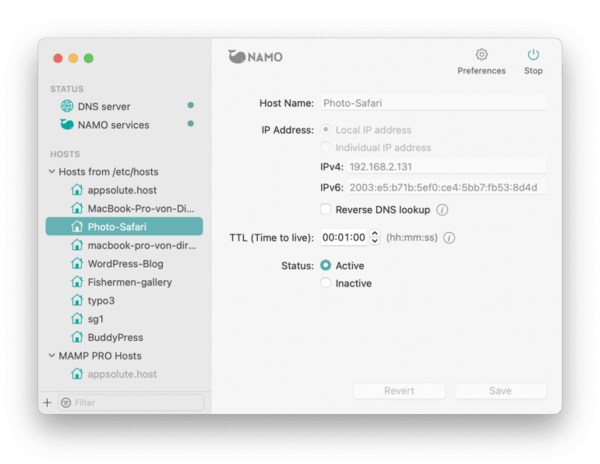The width and height of the screenshot is (600, 464).
Task: Click the IPv4 address field
Action: click(446, 166)
